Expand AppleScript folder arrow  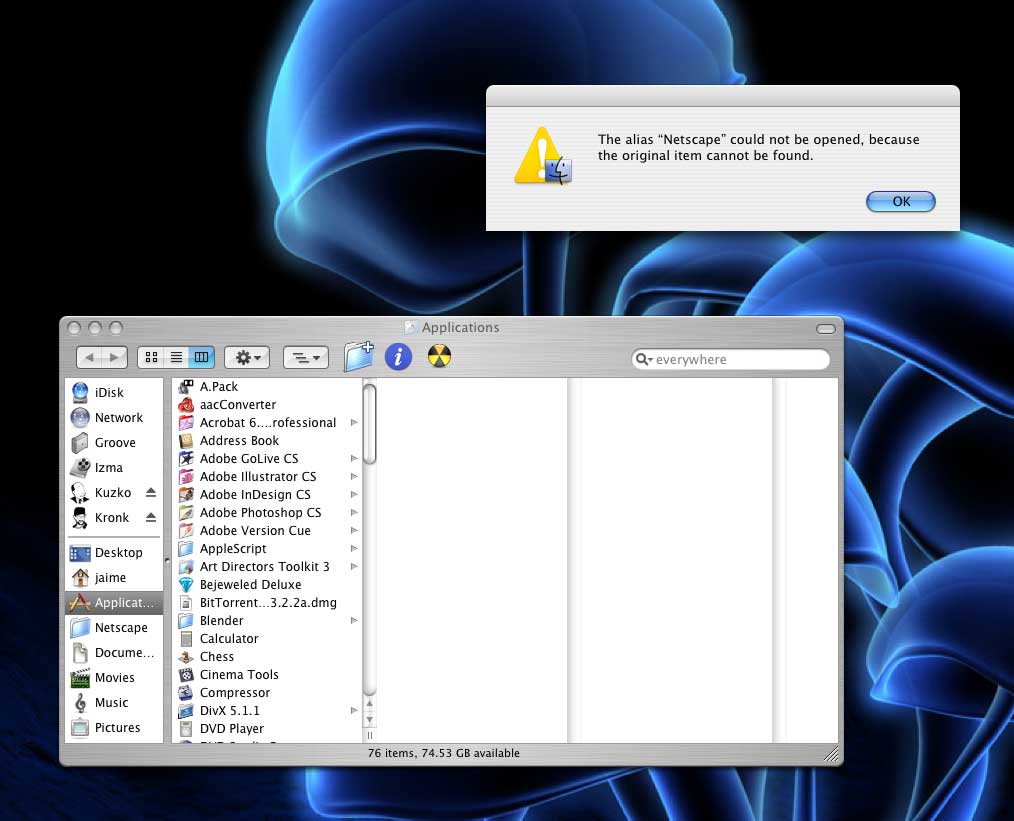(x=354, y=549)
